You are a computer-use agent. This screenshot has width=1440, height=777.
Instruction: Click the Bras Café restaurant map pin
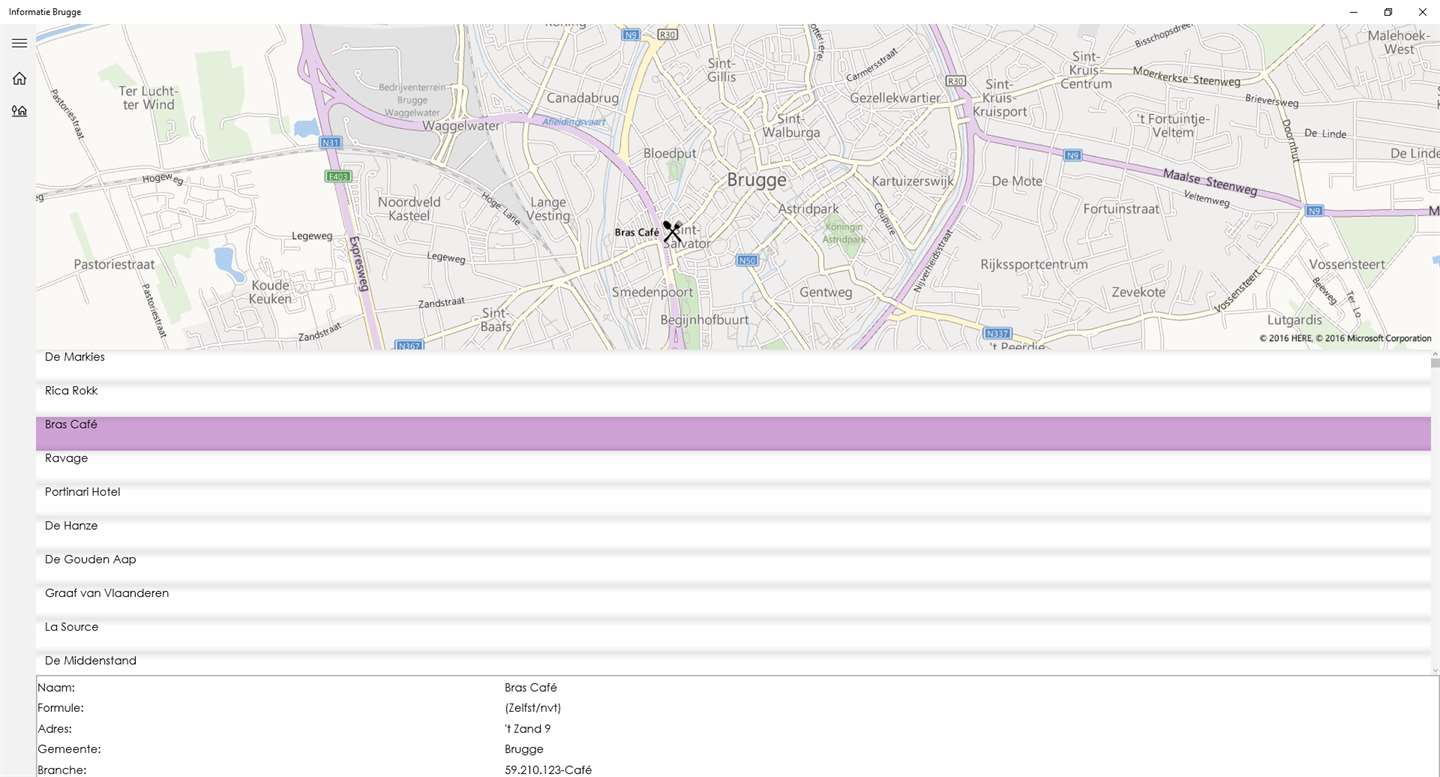point(672,232)
